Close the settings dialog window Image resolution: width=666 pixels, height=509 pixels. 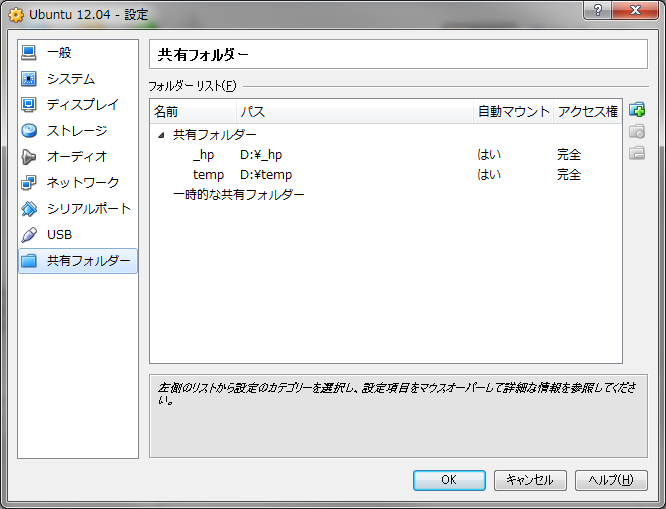point(635,10)
